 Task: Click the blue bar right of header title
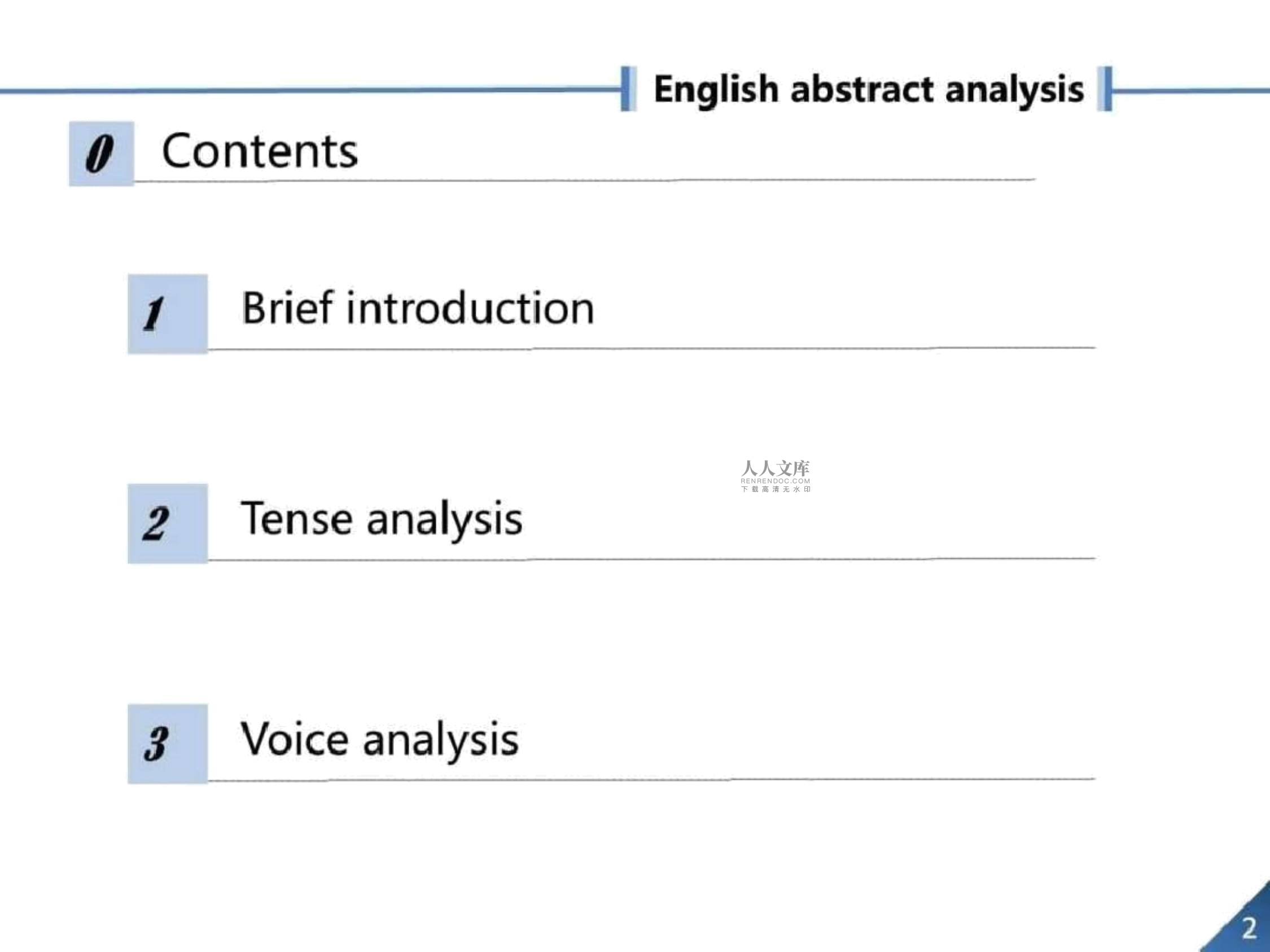[1105, 89]
